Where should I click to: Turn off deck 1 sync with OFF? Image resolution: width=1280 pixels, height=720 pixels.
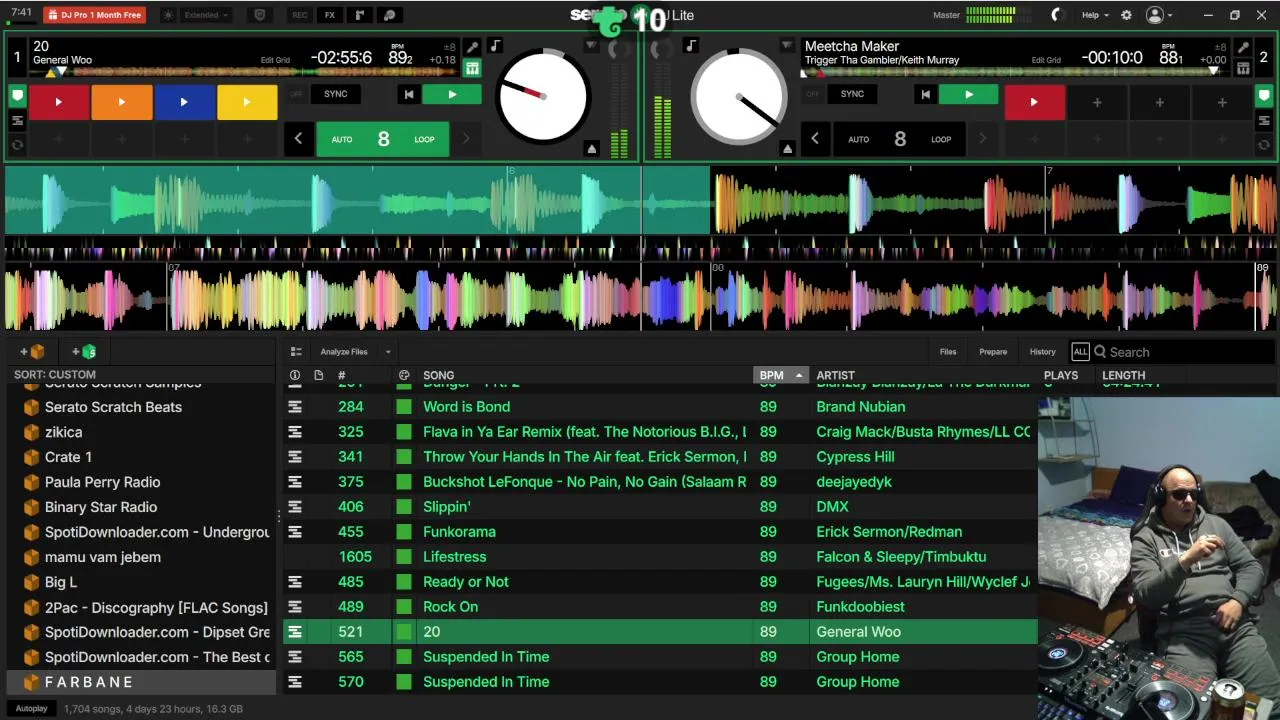[296, 94]
